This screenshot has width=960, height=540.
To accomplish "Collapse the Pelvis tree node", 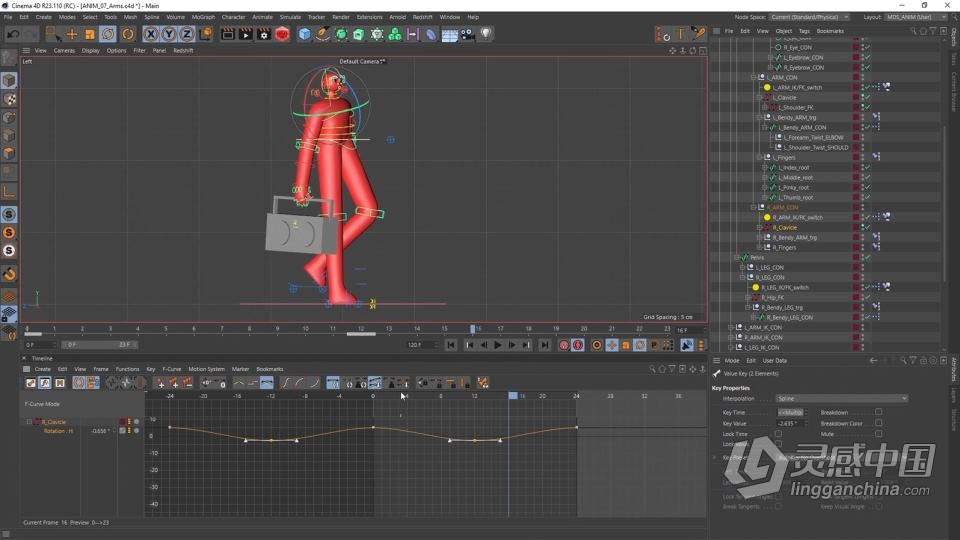I will pos(737,258).
